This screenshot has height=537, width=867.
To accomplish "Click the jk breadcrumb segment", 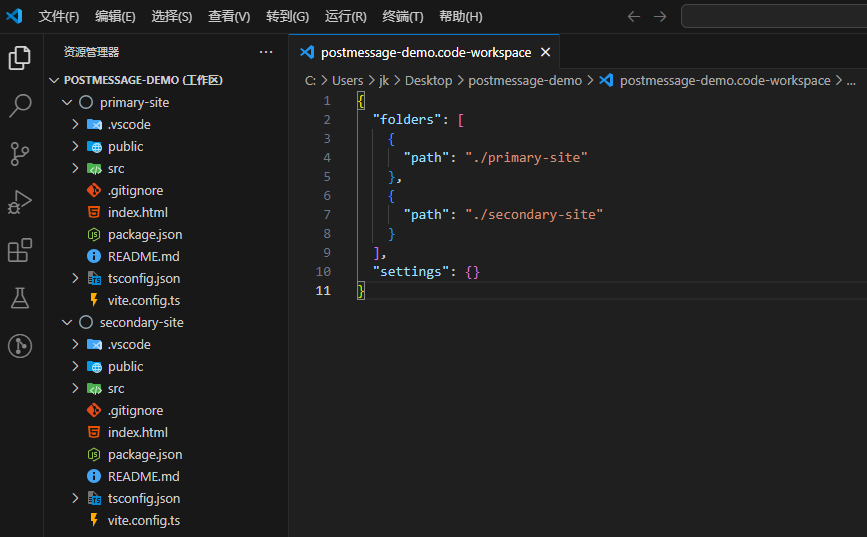I will pos(384,81).
